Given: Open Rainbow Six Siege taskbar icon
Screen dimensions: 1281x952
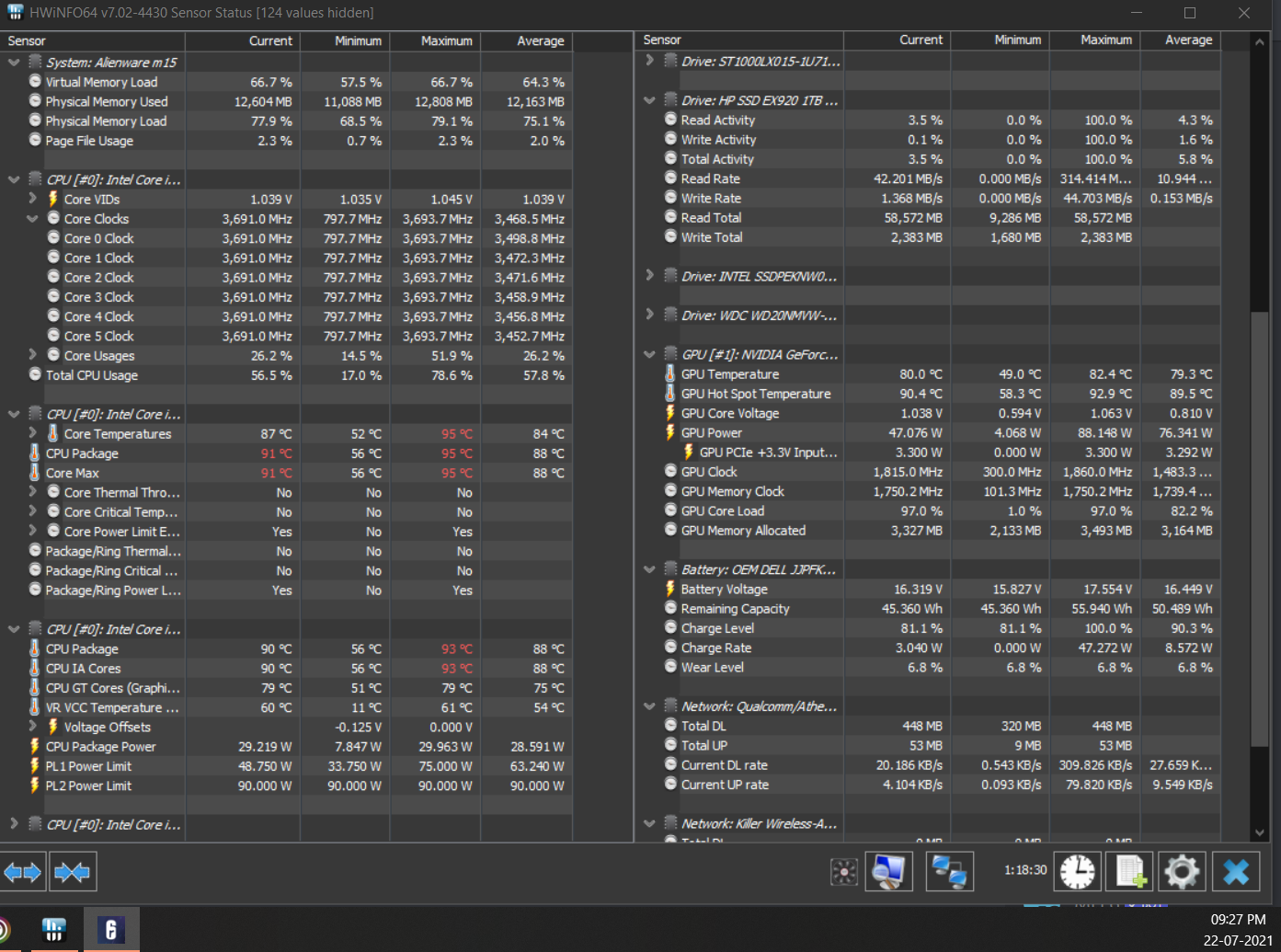Looking at the screenshot, I should click(x=111, y=930).
